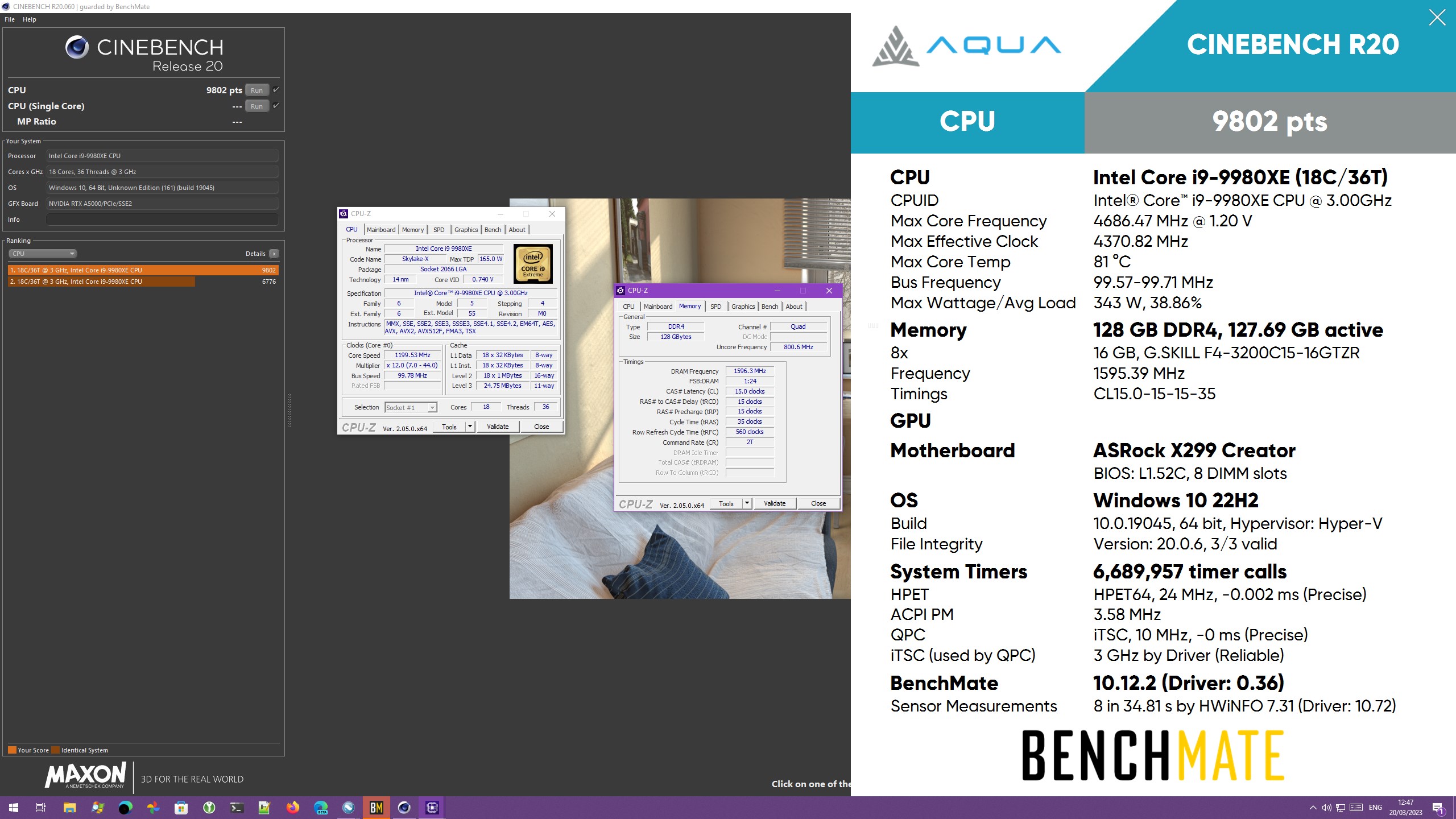
Task: Click Close button in CPU-Z Memory window
Action: (818, 503)
